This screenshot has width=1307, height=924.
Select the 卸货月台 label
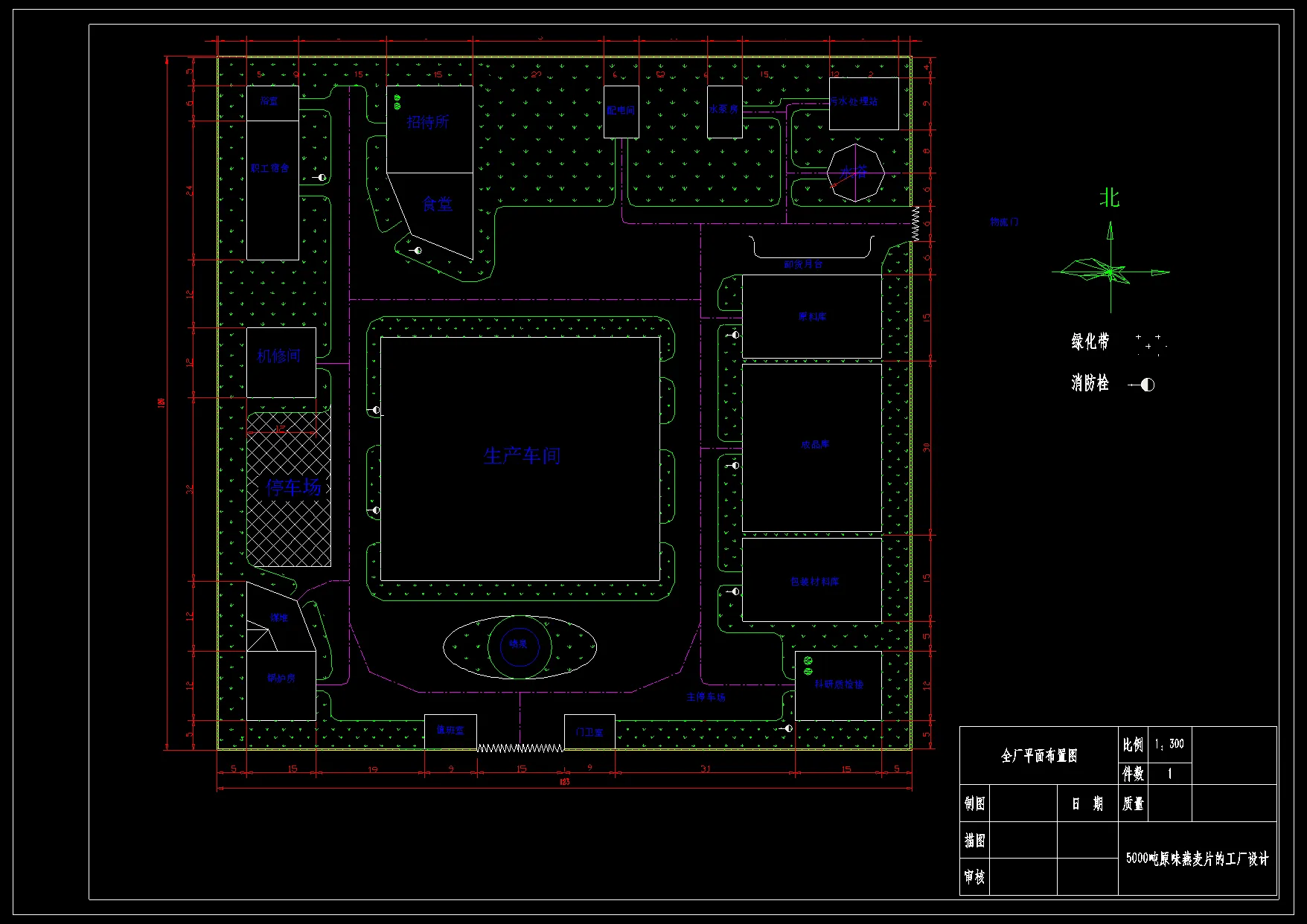pos(803,264)
